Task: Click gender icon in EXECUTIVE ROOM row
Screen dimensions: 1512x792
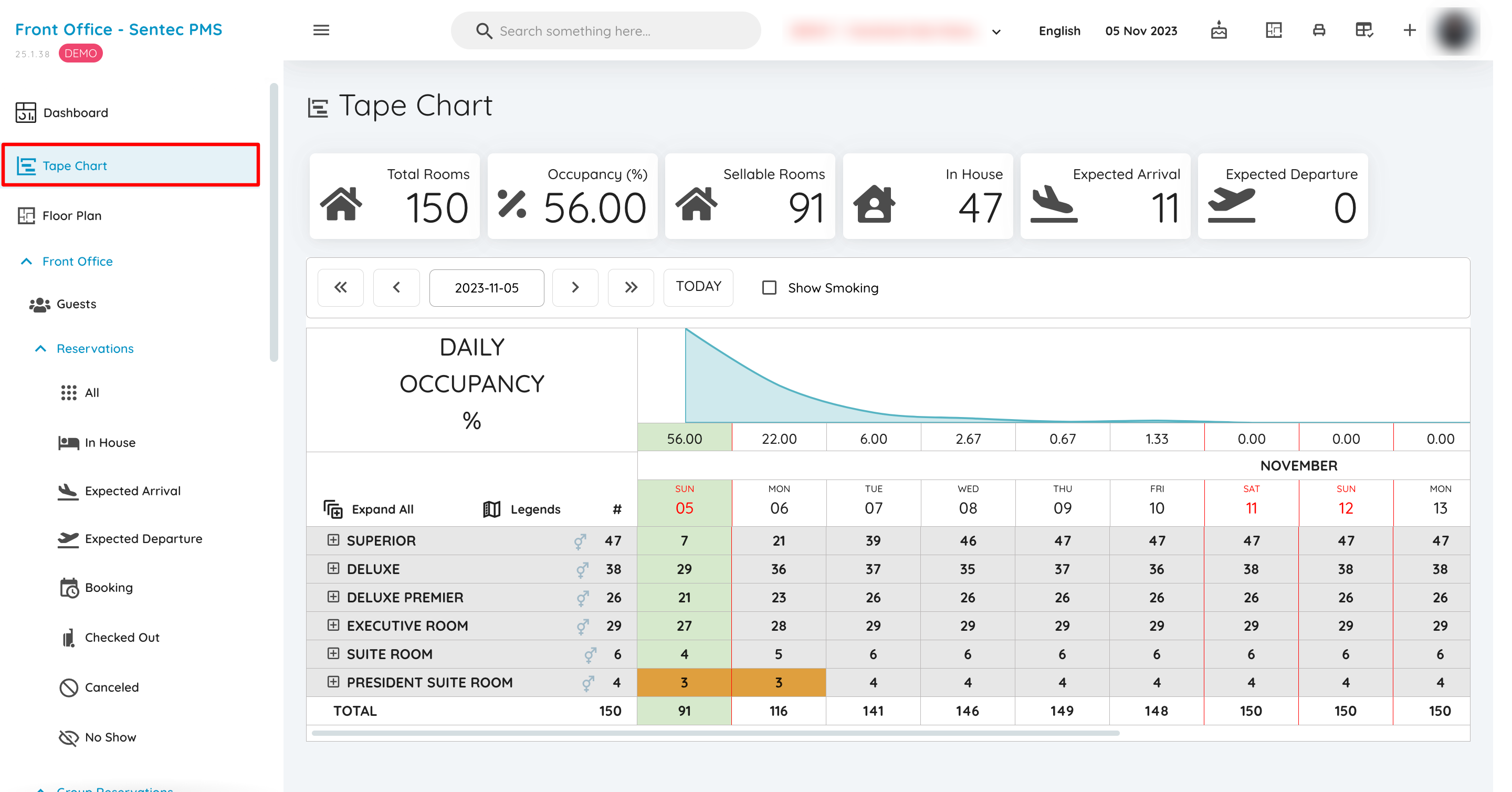Action: tap(582, 626)
